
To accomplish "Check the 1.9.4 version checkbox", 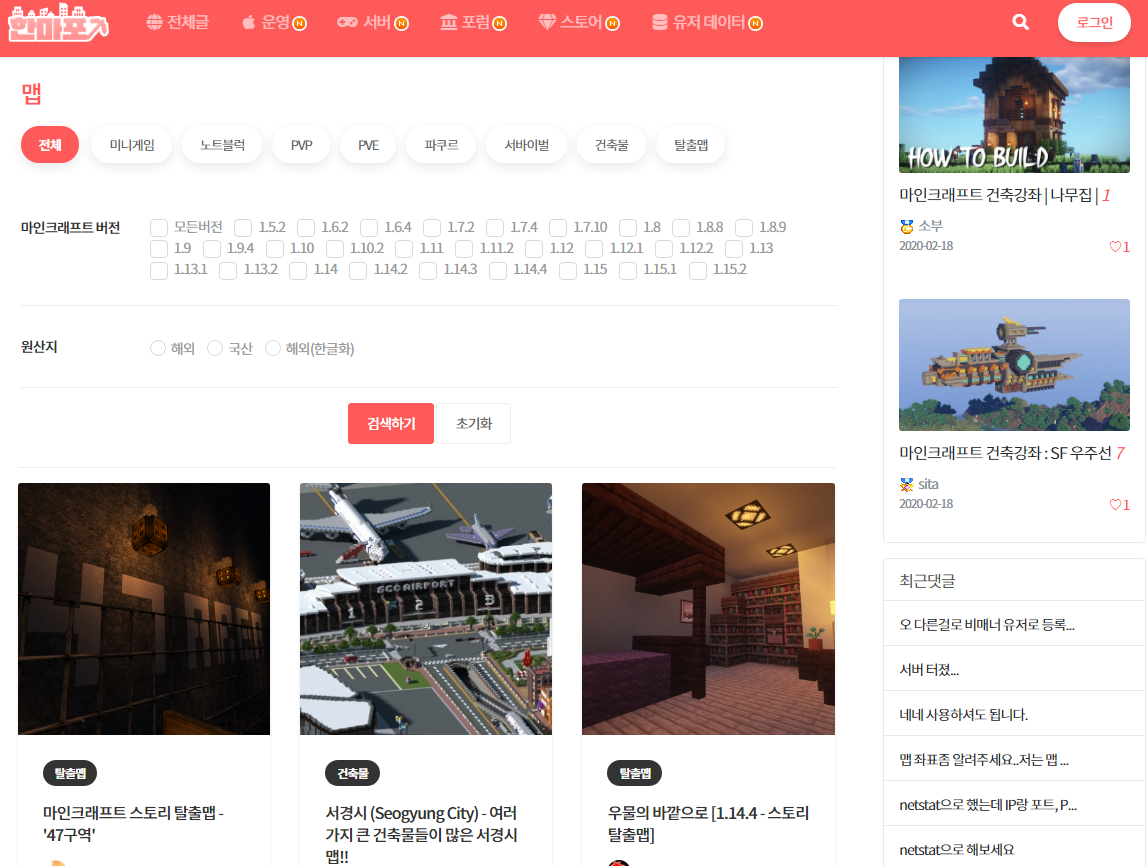I will [x=212, y=249].
